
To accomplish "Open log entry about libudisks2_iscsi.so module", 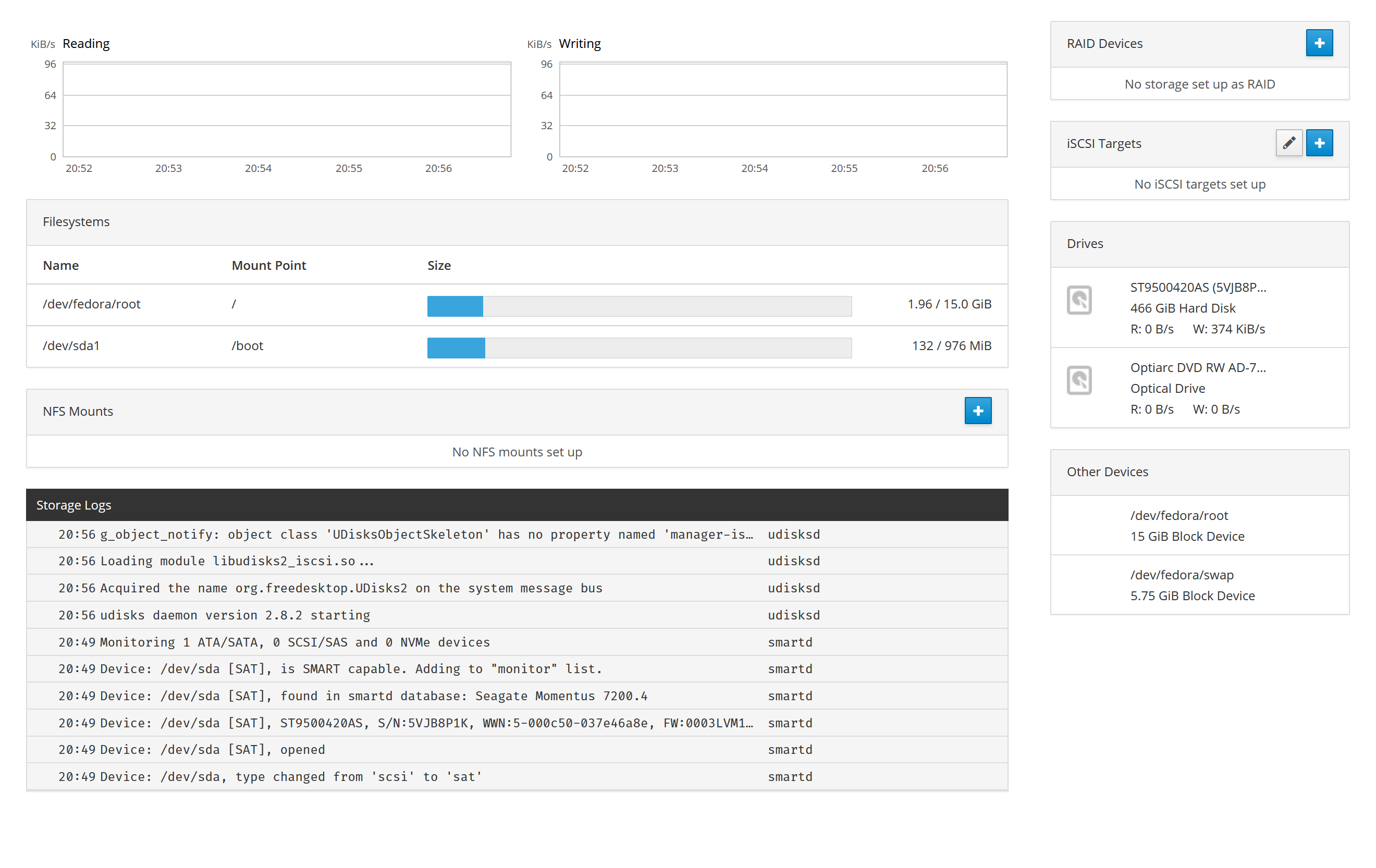I will [237, 561].
